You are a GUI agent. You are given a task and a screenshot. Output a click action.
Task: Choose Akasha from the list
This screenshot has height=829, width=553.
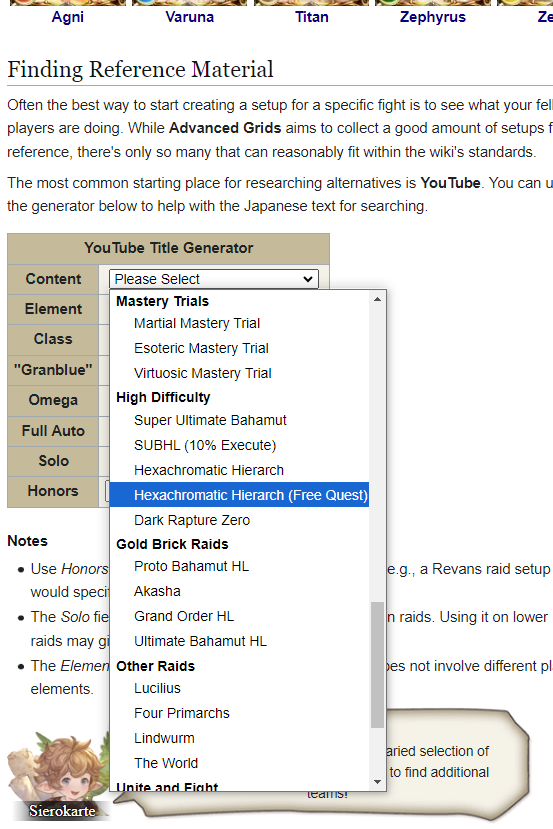pyautogui.click(x=239, y=591)
